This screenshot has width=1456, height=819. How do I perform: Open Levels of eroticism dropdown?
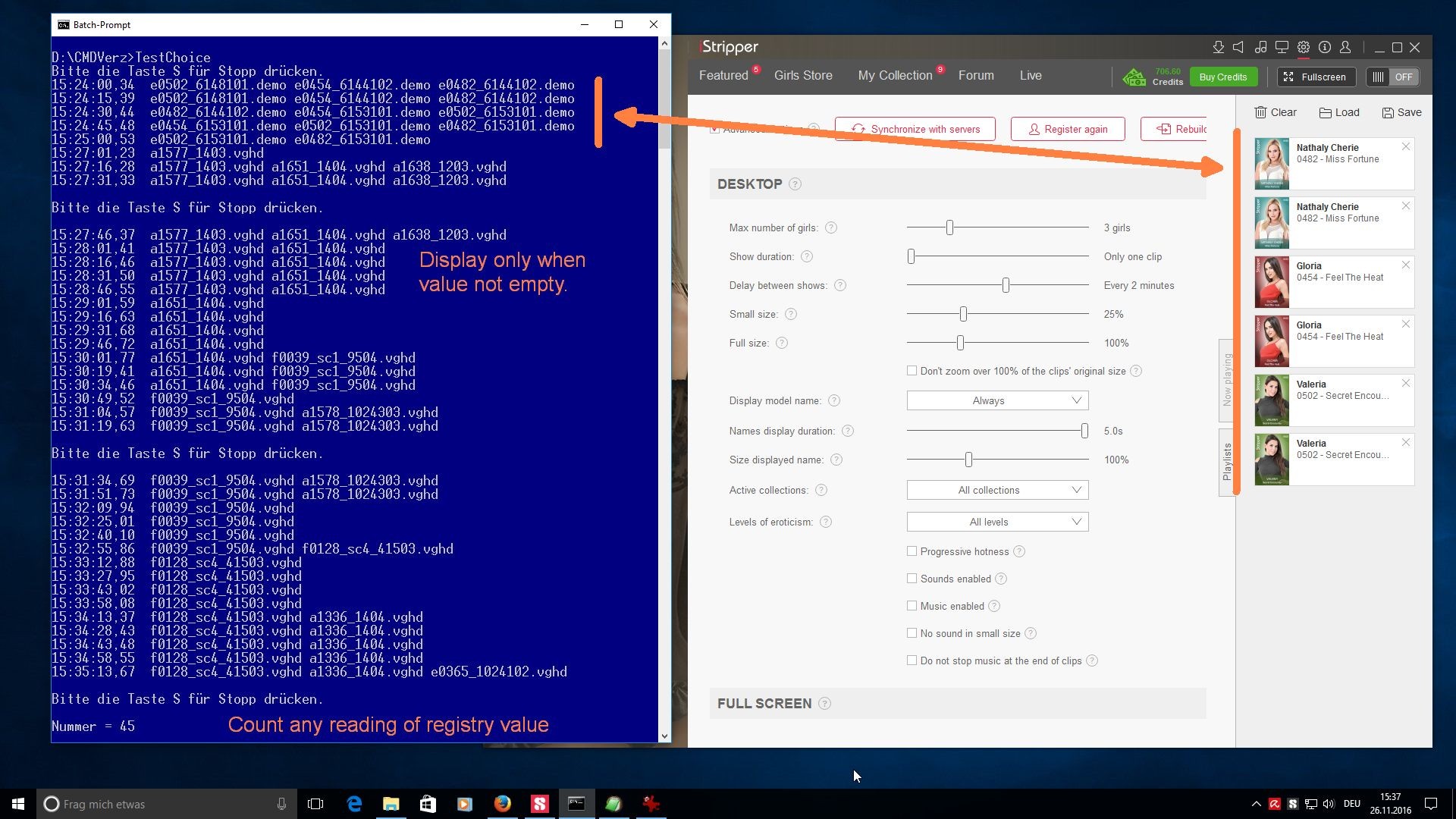(x=997, y=522)
